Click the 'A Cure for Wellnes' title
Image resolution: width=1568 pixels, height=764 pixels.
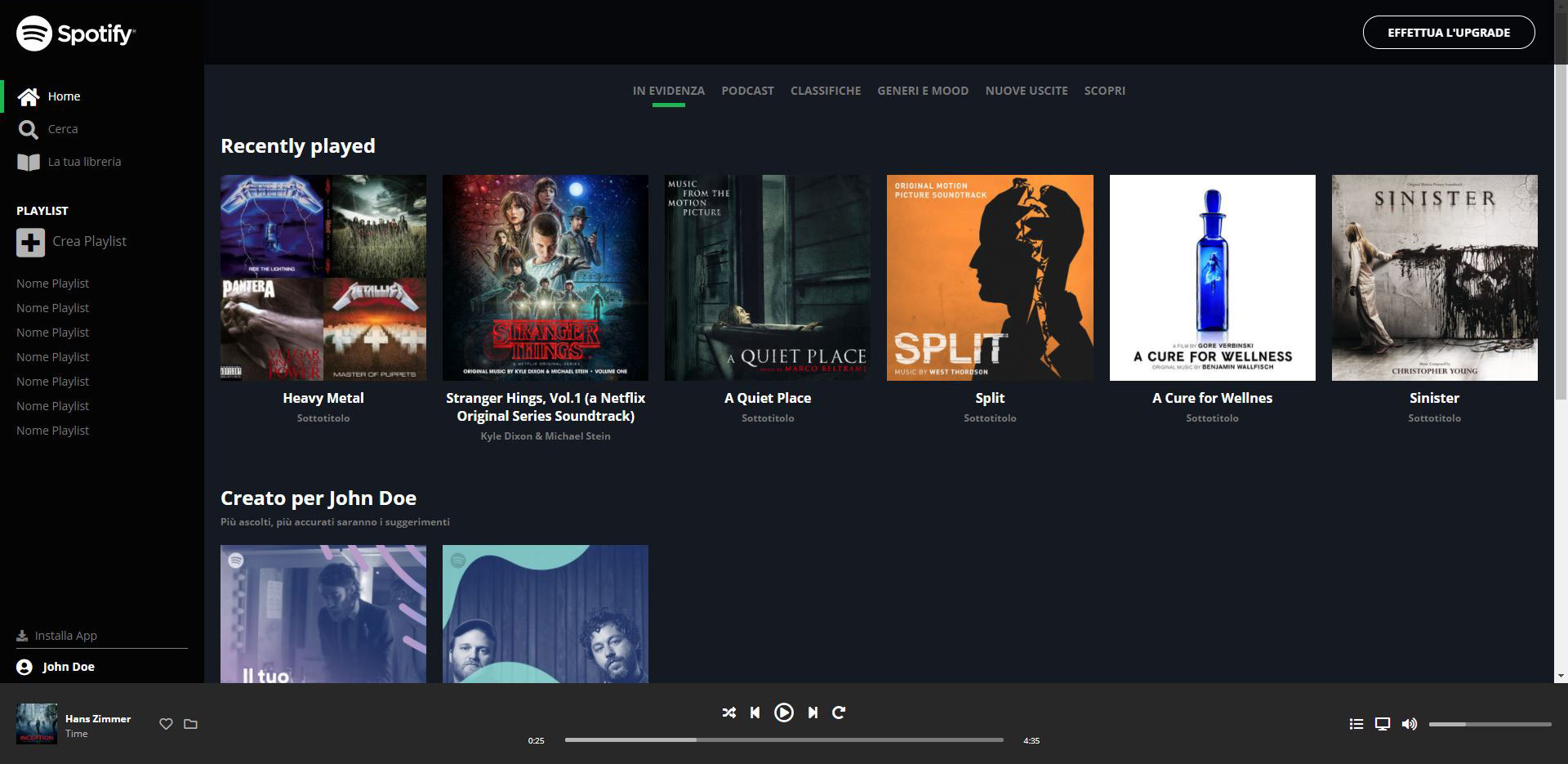pyautogui.click(x=1213, y=398)
